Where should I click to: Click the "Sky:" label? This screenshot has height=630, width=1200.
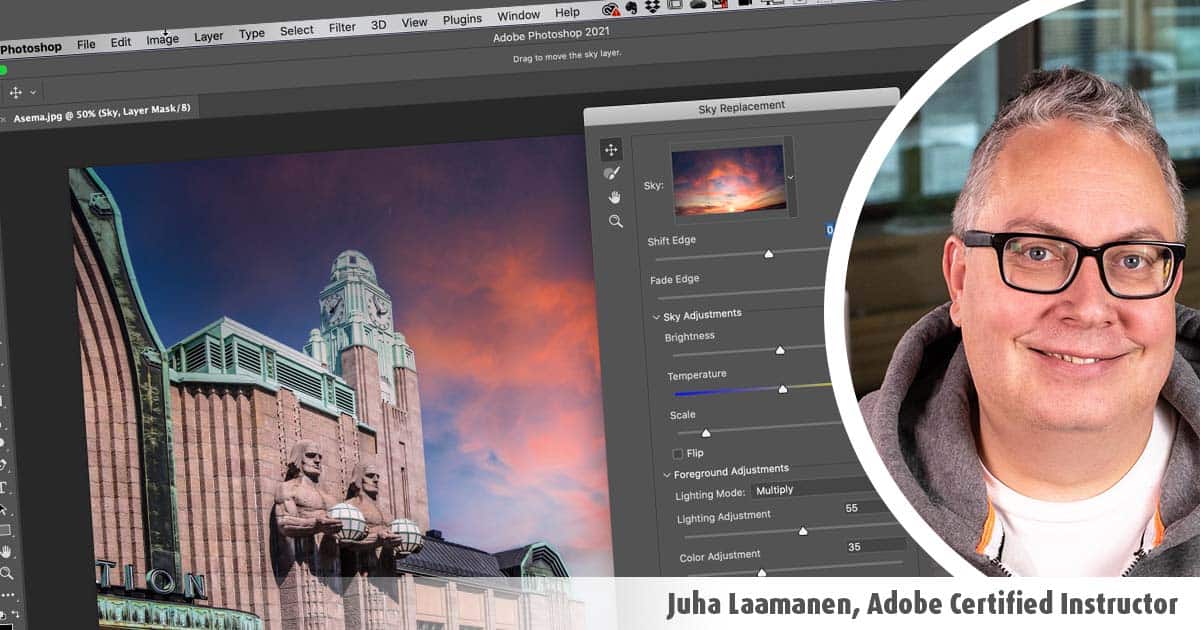pyautogui.click(x=654, y=186)
